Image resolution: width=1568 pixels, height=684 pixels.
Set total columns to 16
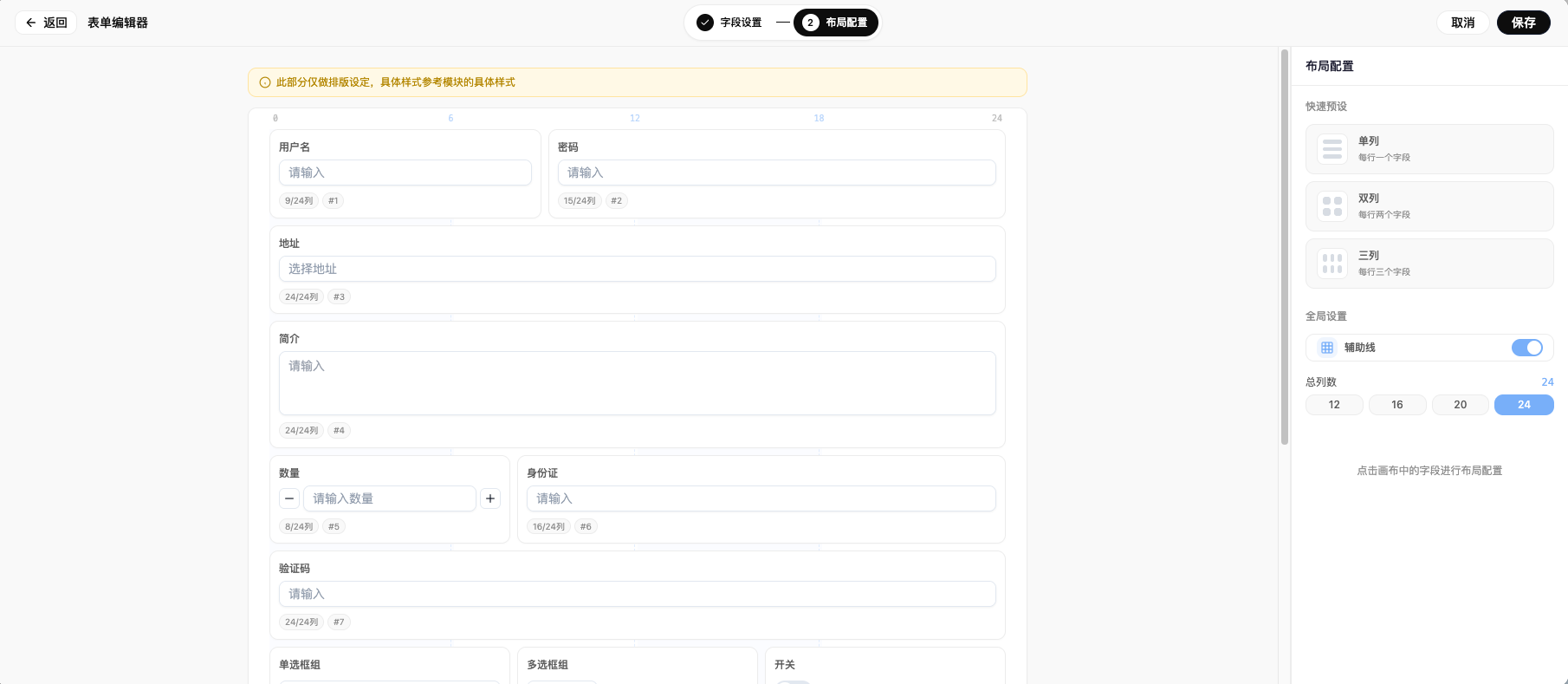(1397, 405)
